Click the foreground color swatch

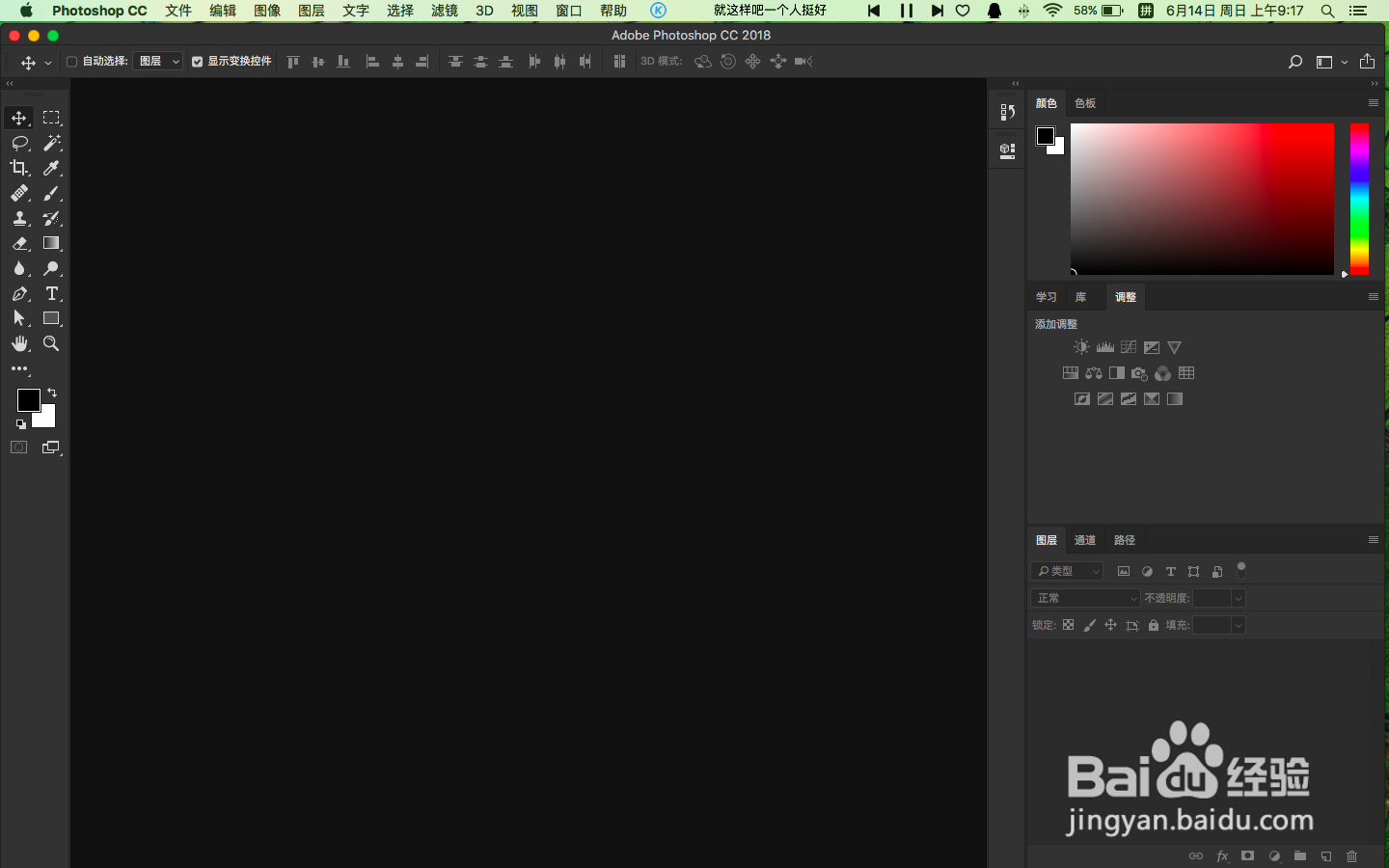tap(28, 402)
